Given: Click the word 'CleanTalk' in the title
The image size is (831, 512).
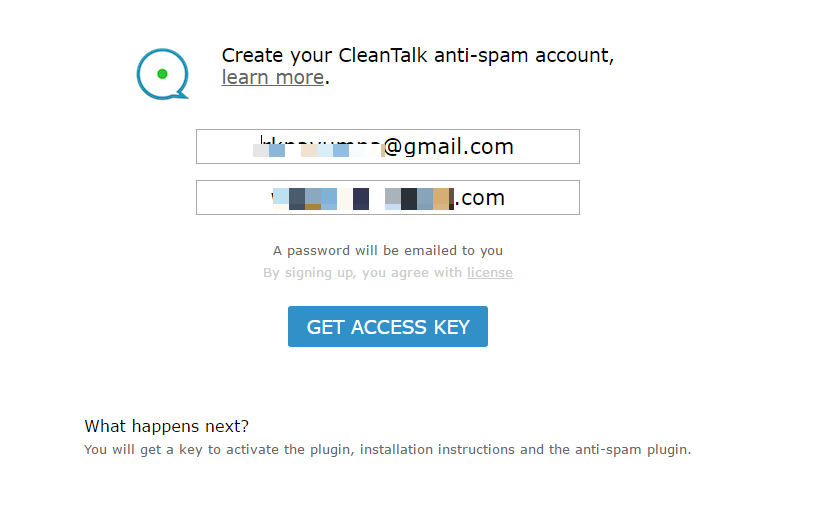Looking at the screenshot, I should coord(383,56).
